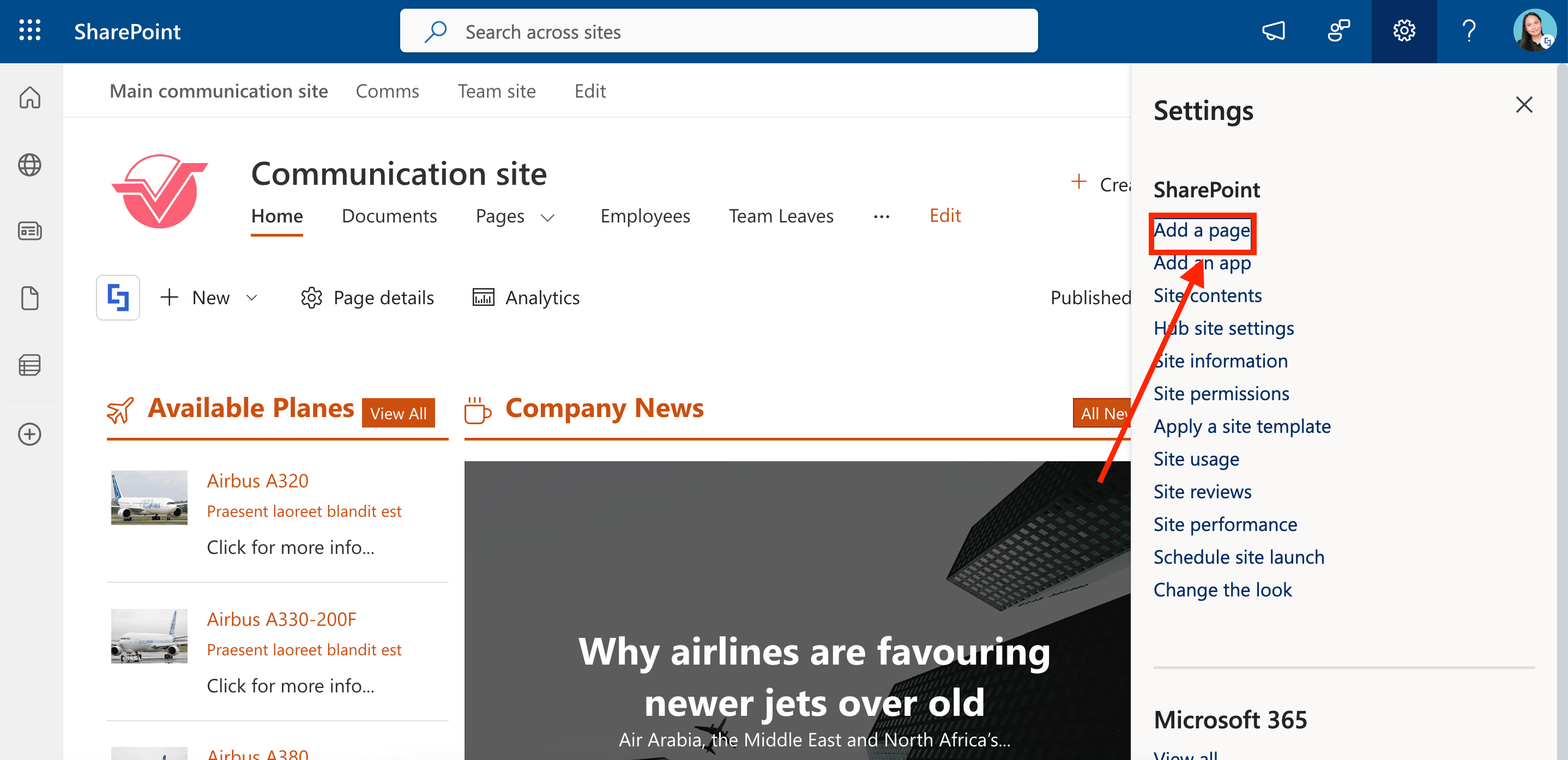The height and width of the screenshot is (760, 1568).
Task: Focus the Search across sites field
Action: click(719, 31)
